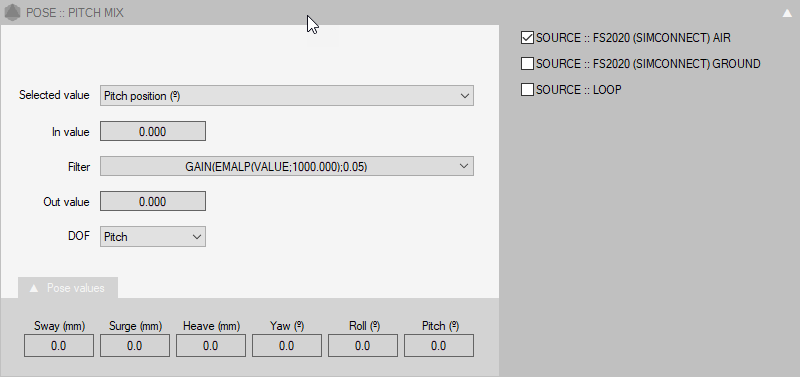Click the 'Roll (º)' label
Screen dimensions: 800x377
coord(364,326)
